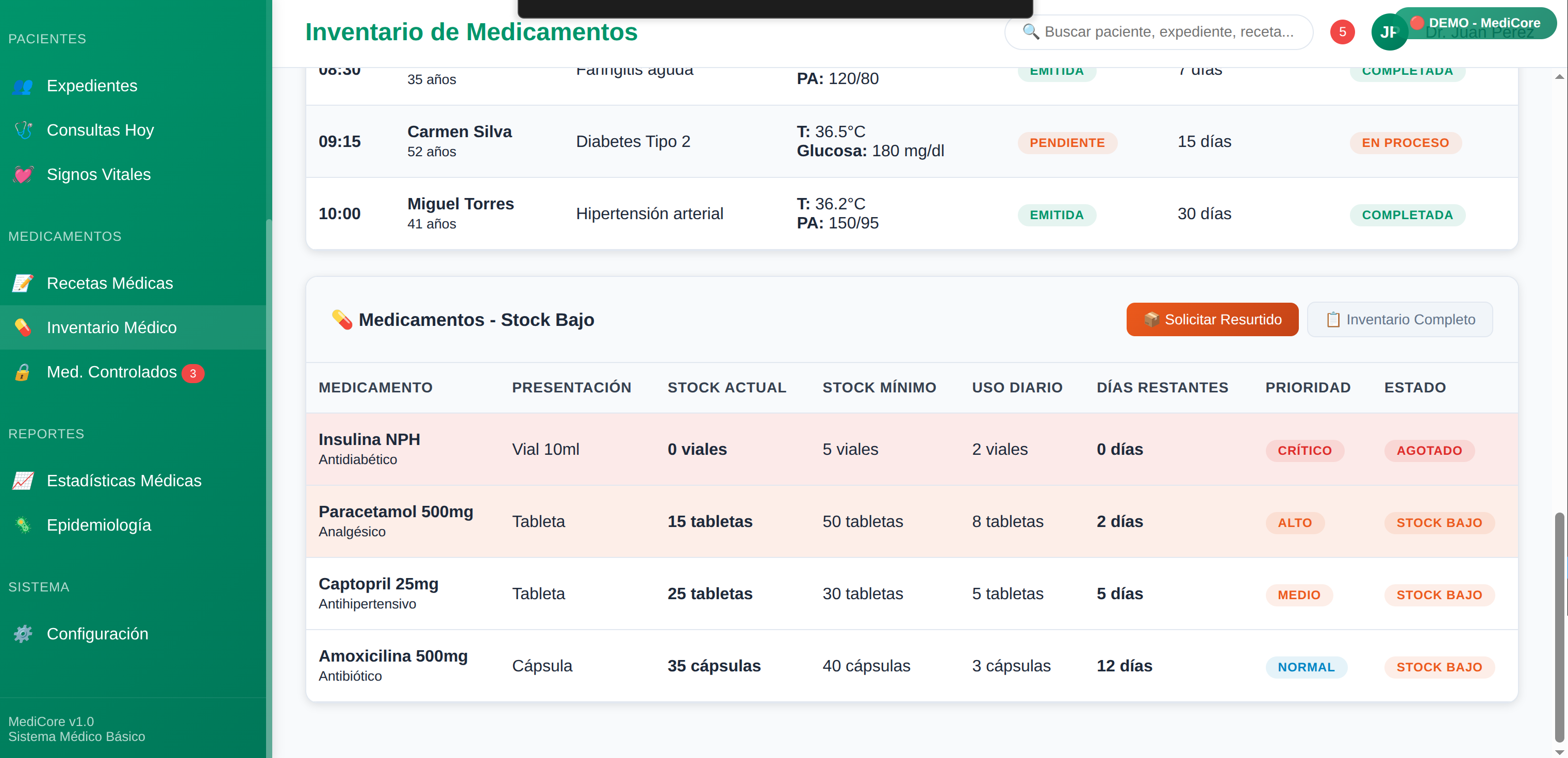Viewport: 1568px width, 758px height.
Task: Click the Epidemiología microbe icon
Action: tap(23, 525)
